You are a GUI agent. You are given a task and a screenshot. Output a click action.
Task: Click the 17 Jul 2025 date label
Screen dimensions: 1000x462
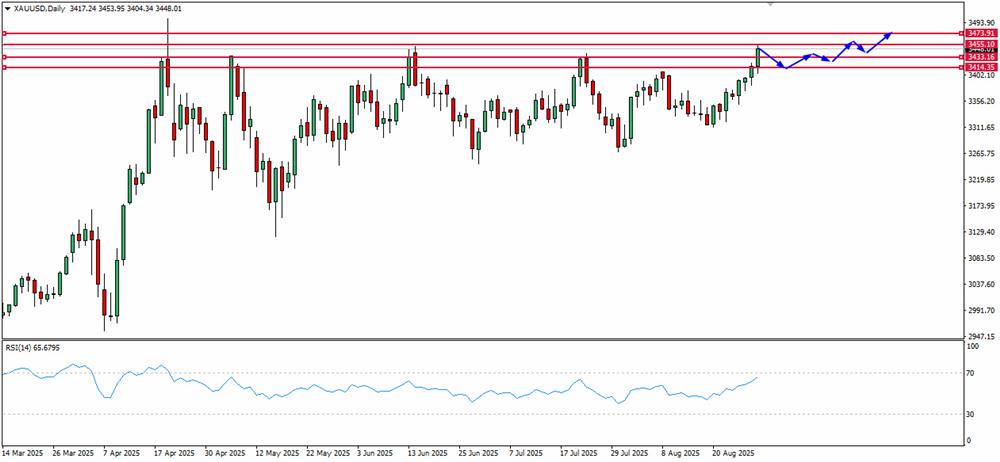(579, 452)
